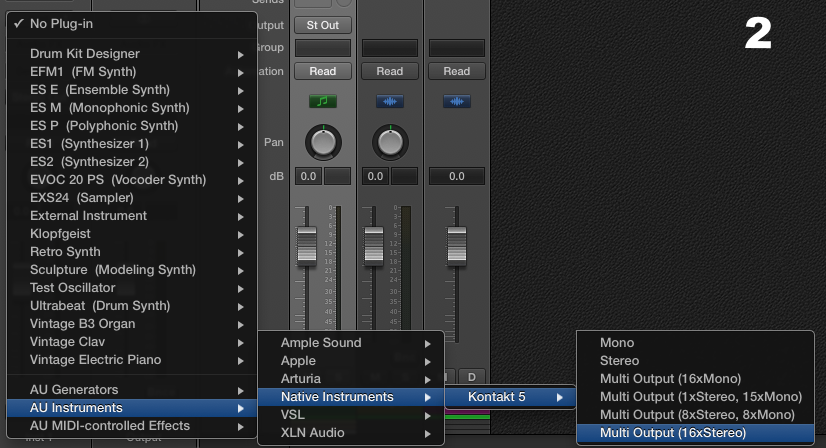Choose ES P (Polyphonic Synth)
The height and width of the screenshot is (448, 826).
click(x=132, y=125)
